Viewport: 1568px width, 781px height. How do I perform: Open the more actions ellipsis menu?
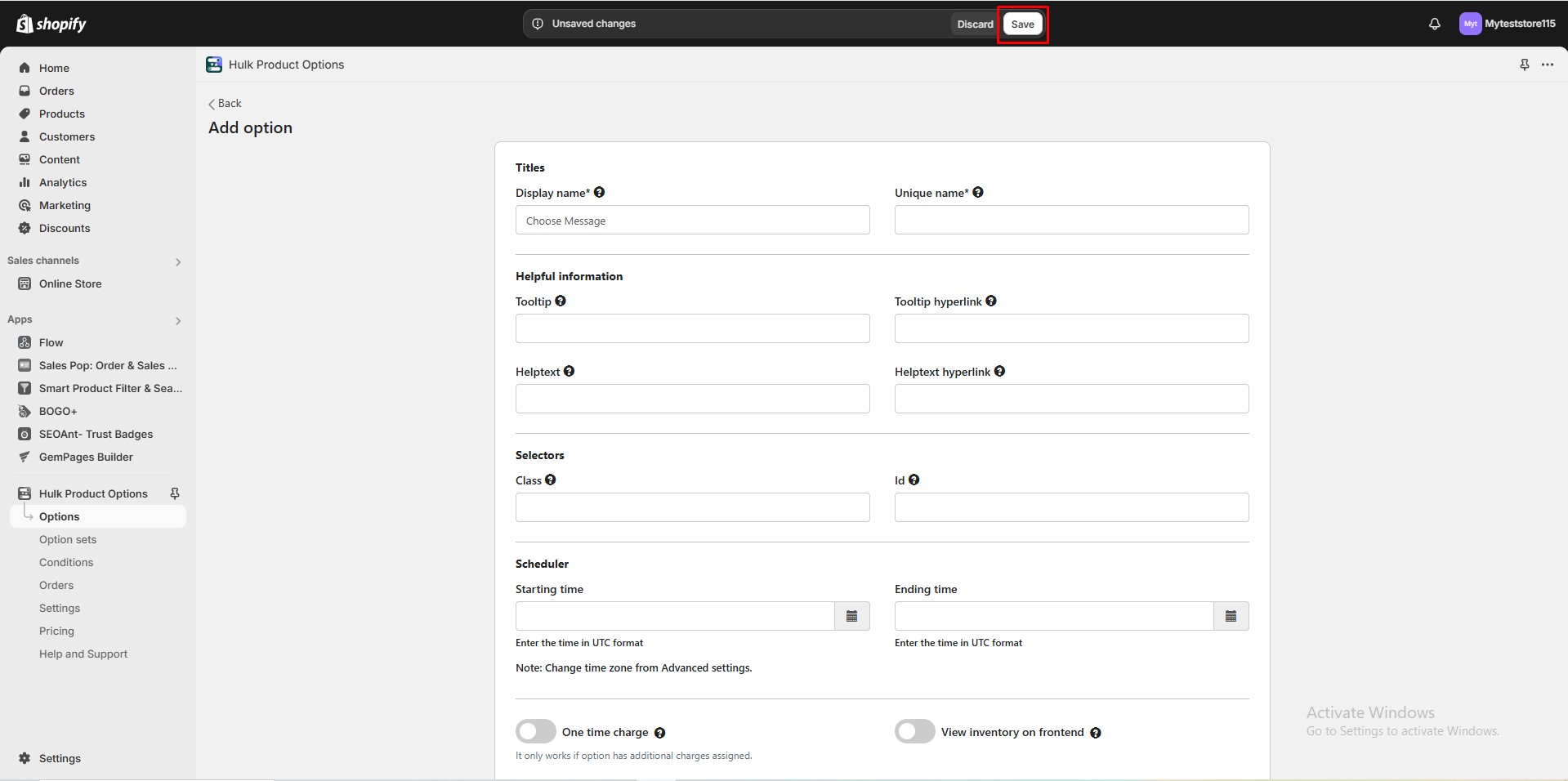tap(1548, 64)
